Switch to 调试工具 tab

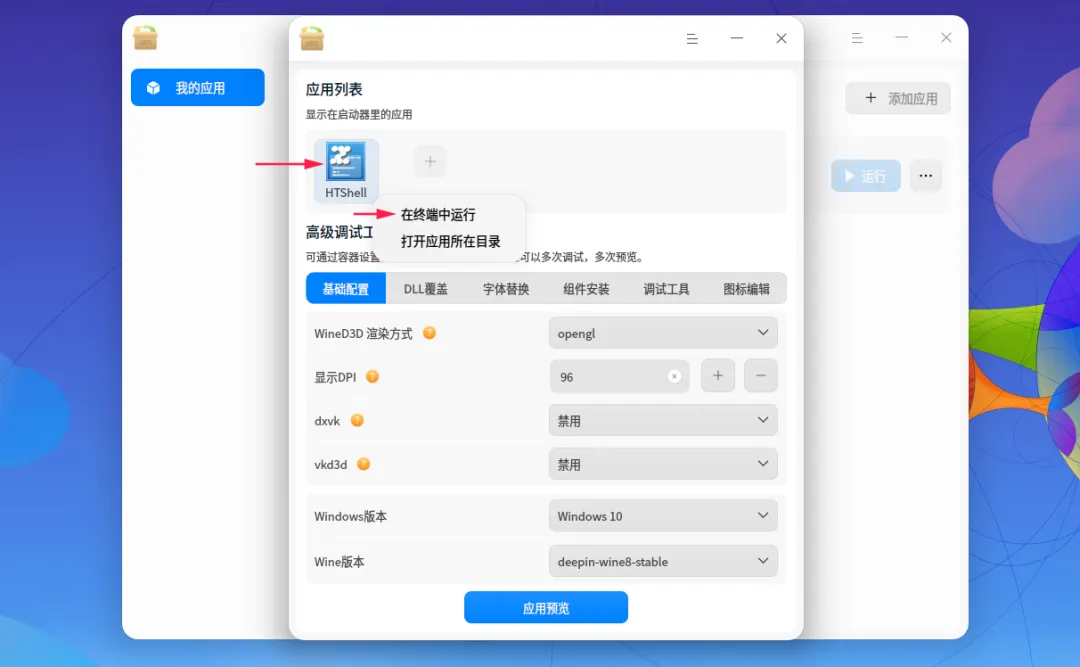click(666, 289)
